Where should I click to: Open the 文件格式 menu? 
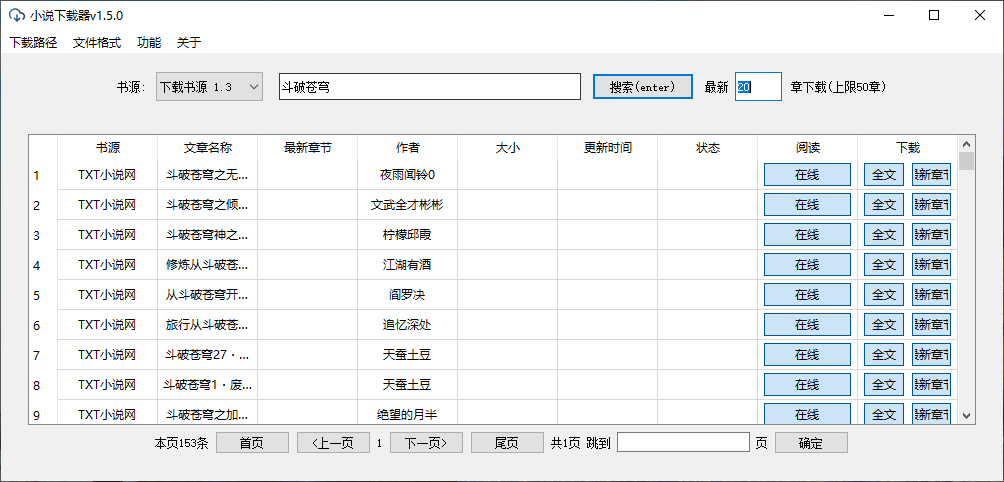97,42
